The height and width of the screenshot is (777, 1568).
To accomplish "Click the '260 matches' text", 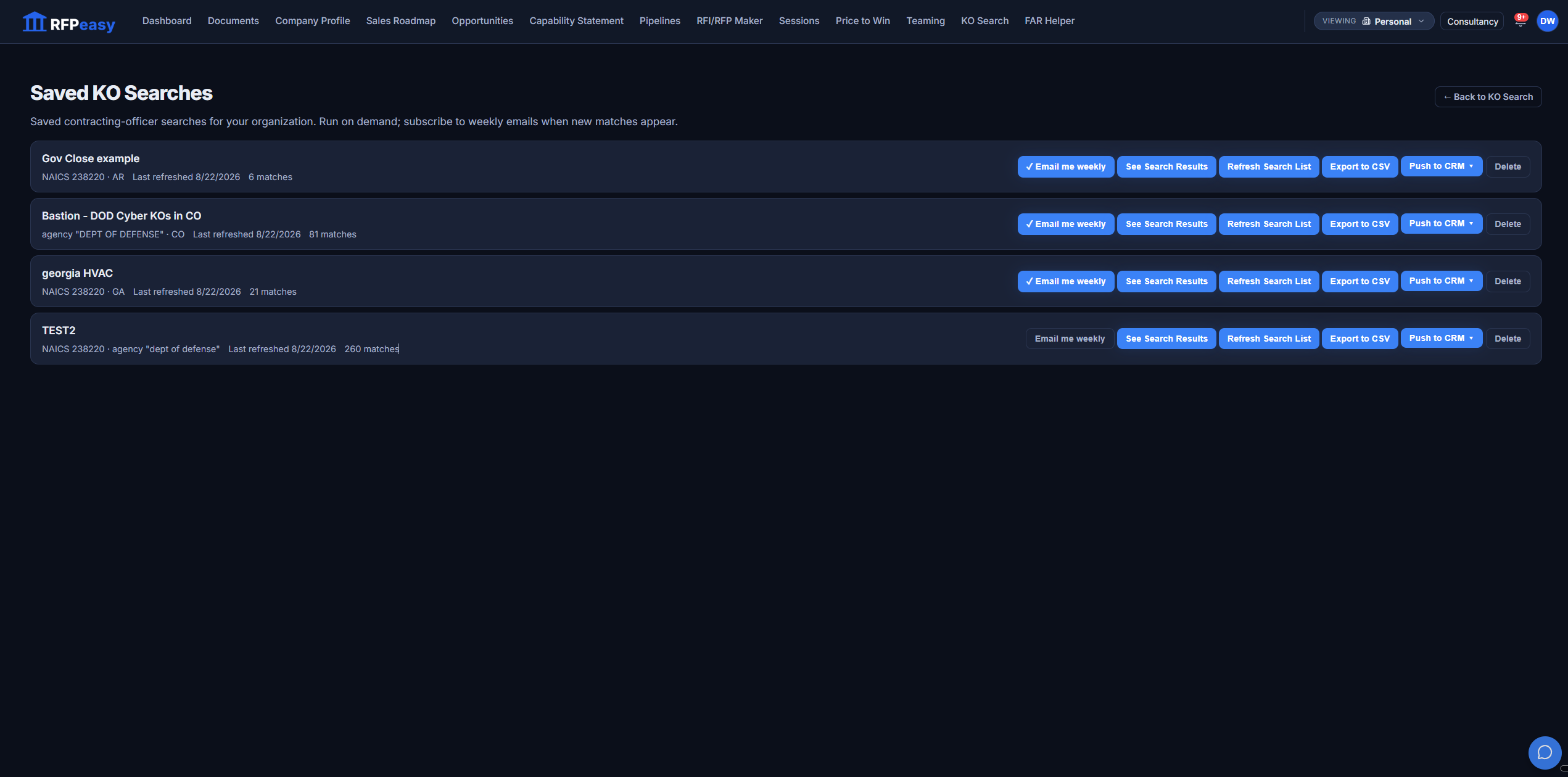I will pos(372,349).
